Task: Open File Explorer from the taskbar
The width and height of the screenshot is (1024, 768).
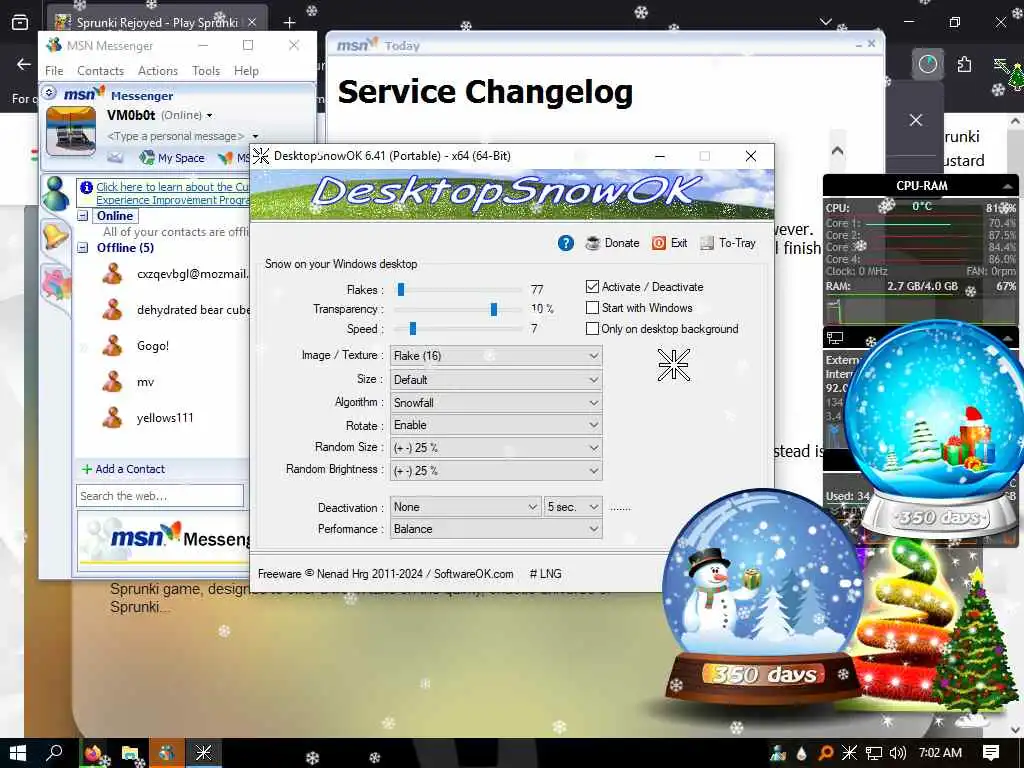Action: [x=130, y=753]
